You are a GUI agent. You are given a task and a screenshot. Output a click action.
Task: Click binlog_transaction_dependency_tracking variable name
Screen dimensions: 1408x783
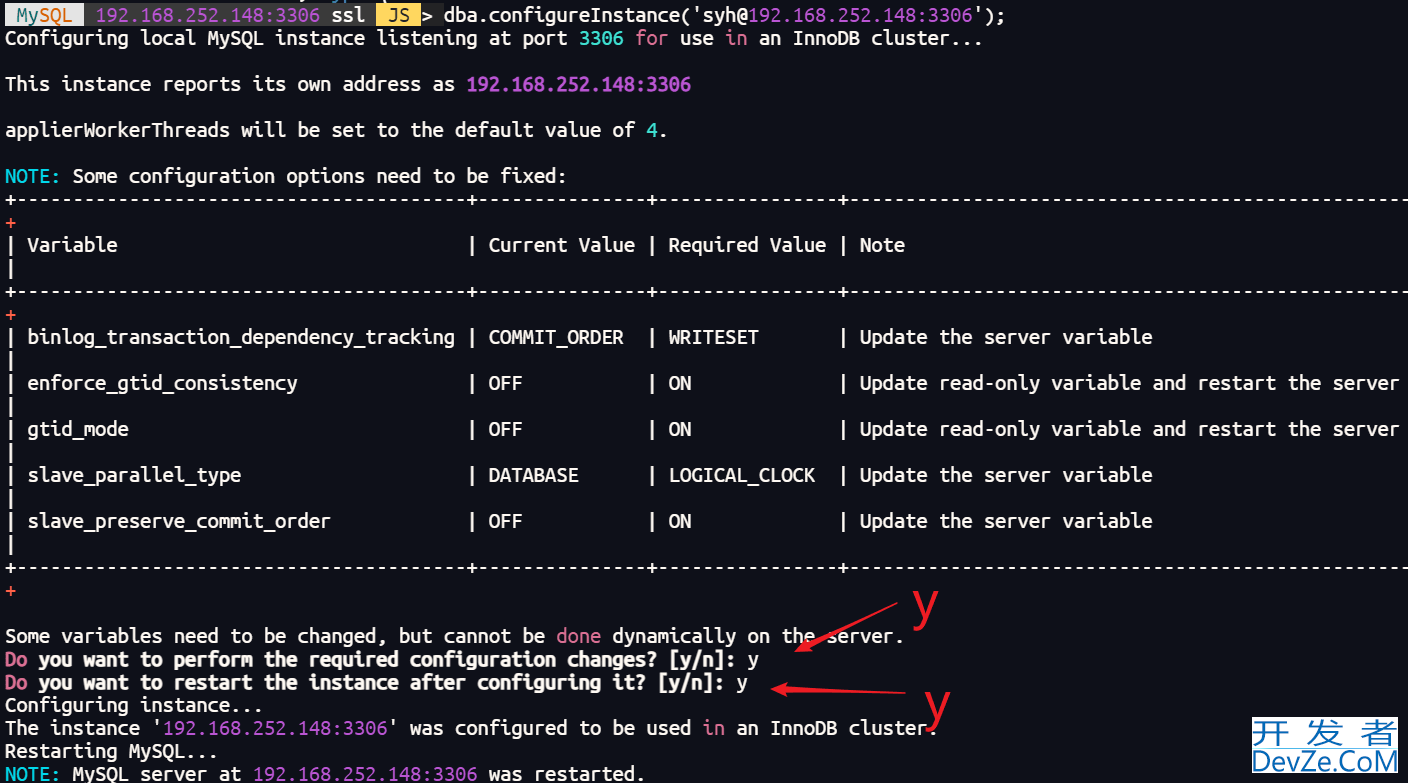[241, 337]
